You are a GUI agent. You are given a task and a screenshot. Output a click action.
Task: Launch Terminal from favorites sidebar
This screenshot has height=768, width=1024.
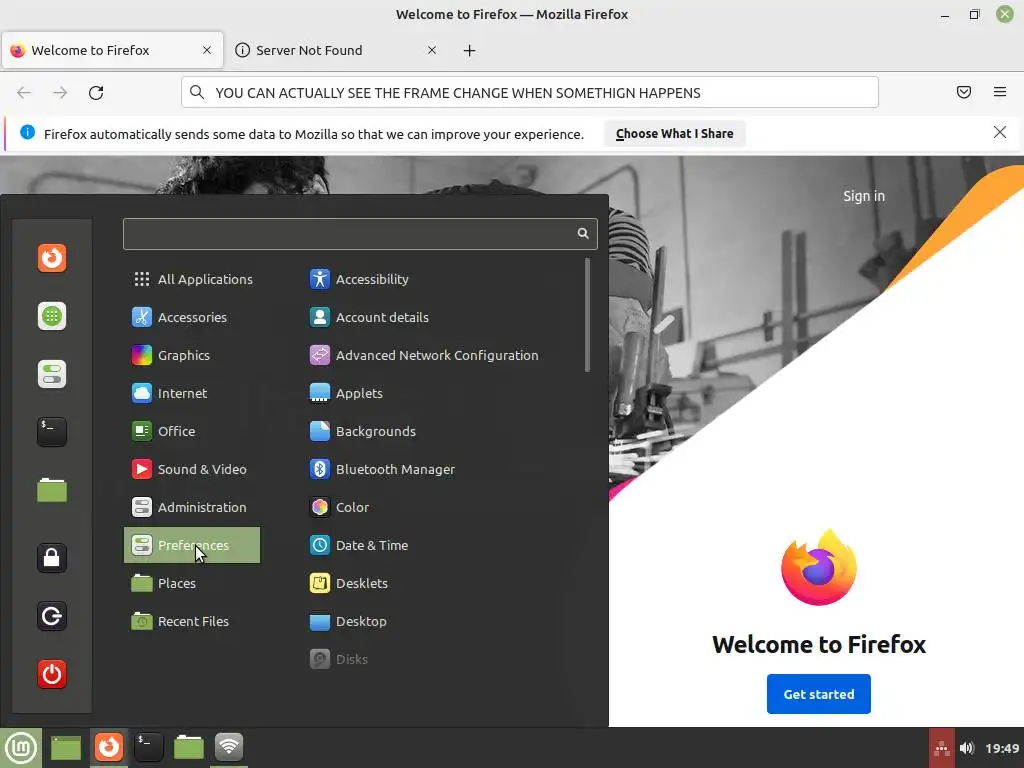[52, 432]
